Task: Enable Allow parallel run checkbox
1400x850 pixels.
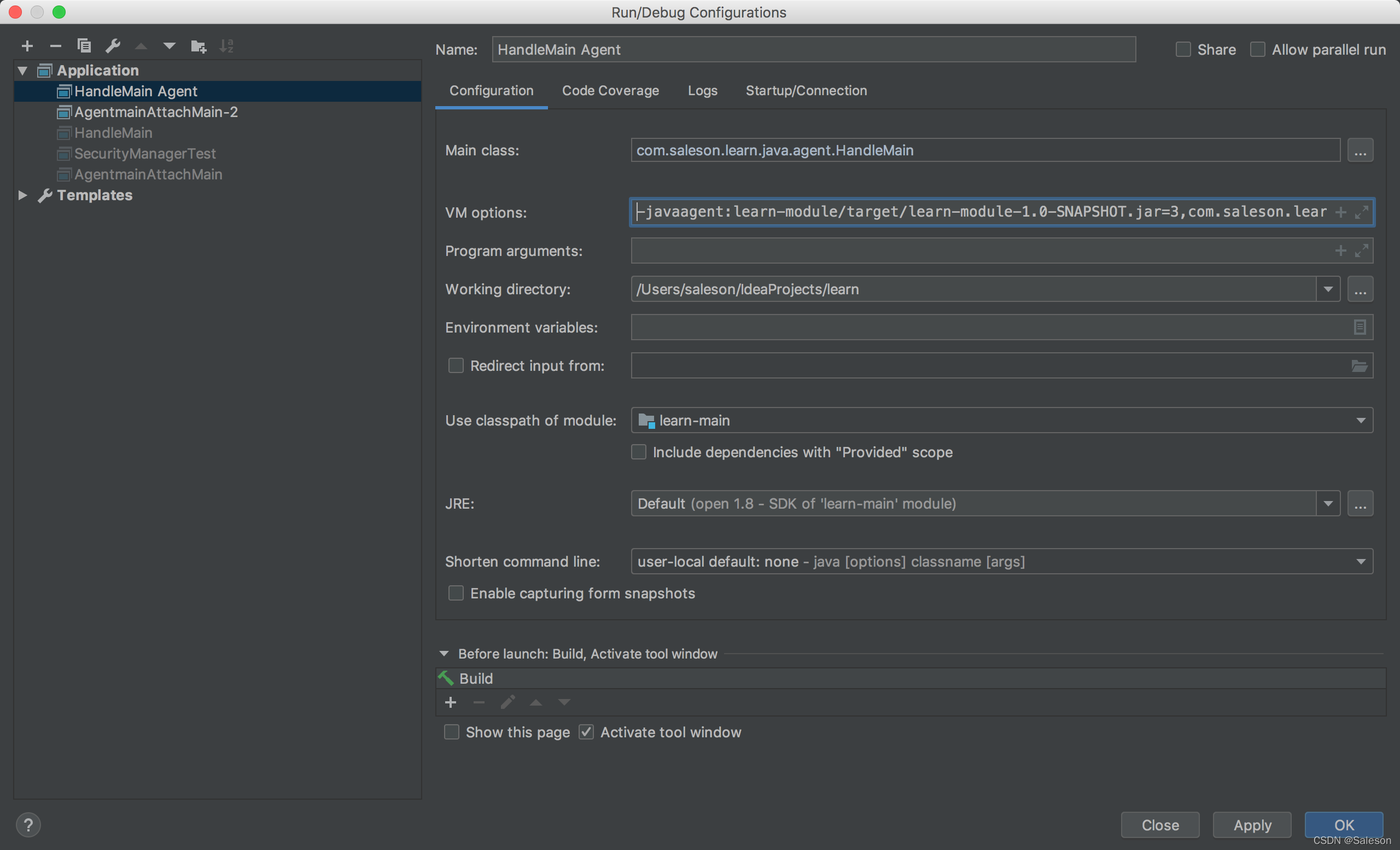Action: pos(1258,48)
